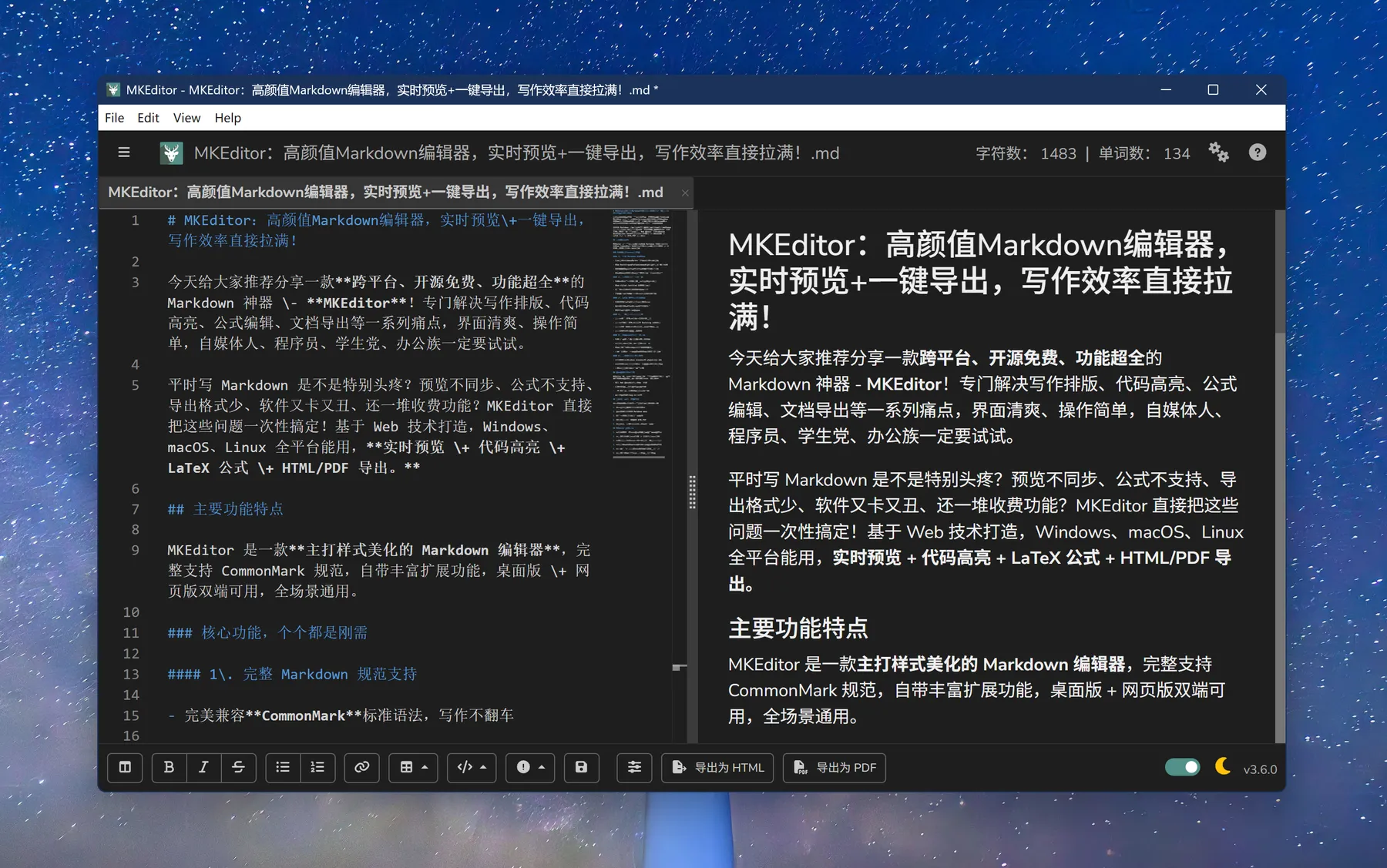Open the hamburger sidebar menu
Image resolution: width=1387 pixels, height=868 pixels.
124,152
